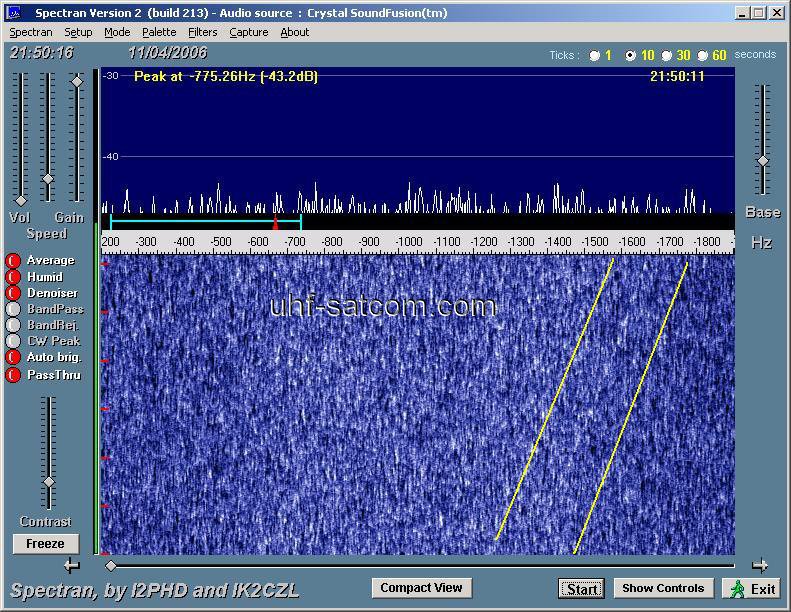Click the 21:50:16 clock display
791x612 pixels.
[x=42, y=53]
